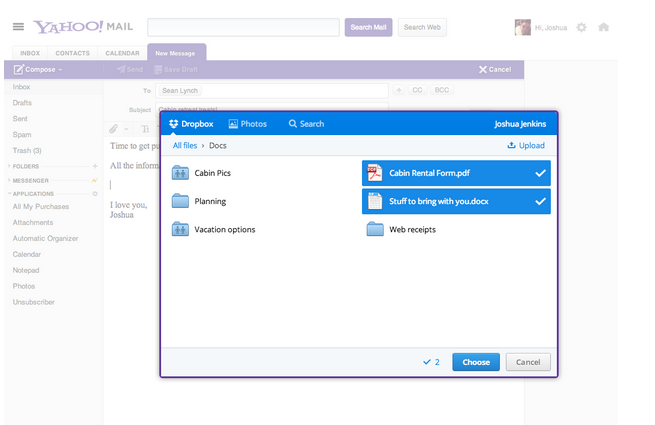Screen dimensions: 655x425
Task: Click the Upload link in Dropbox chooser
Action: (x=526, y=145)
